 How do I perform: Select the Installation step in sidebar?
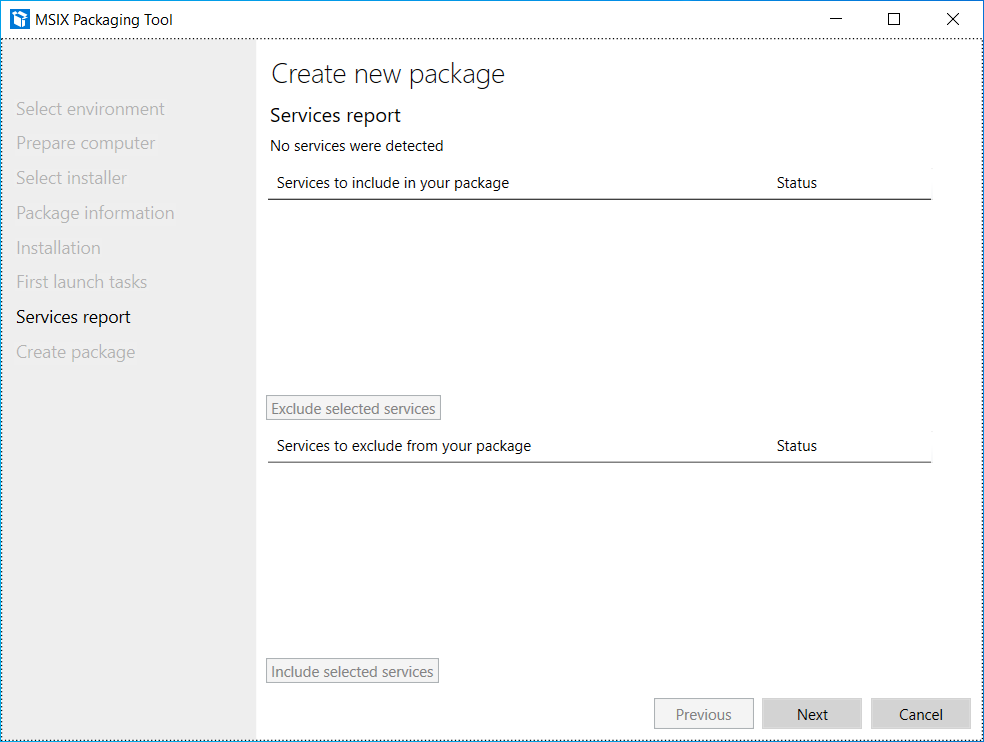point(58,248)
